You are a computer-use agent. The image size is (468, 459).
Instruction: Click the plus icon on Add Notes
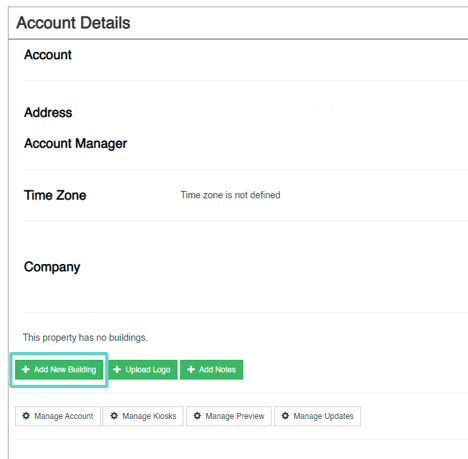click(x=191, y=369)
